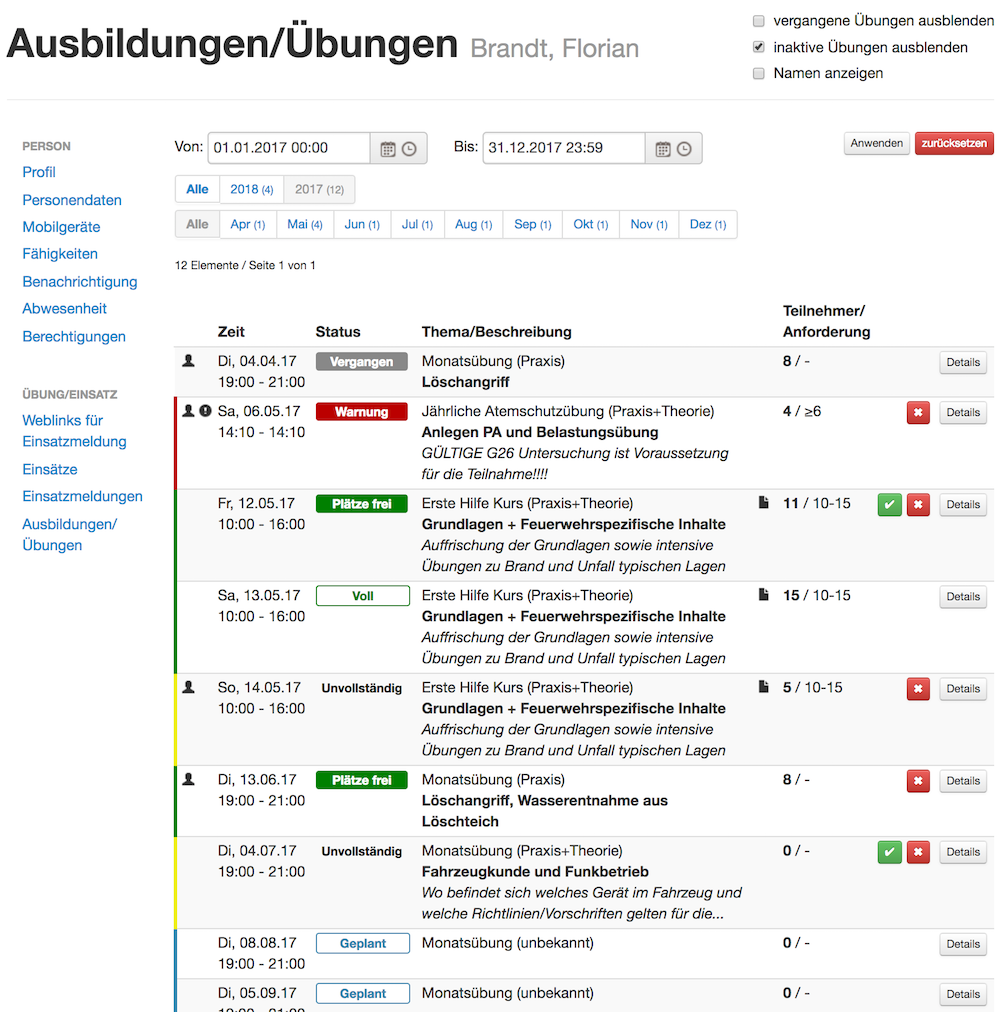This screenshot has height=1012, width=1000.
Task: Open the calendar picker for the Bis date
Action: [x=663, y=149]
